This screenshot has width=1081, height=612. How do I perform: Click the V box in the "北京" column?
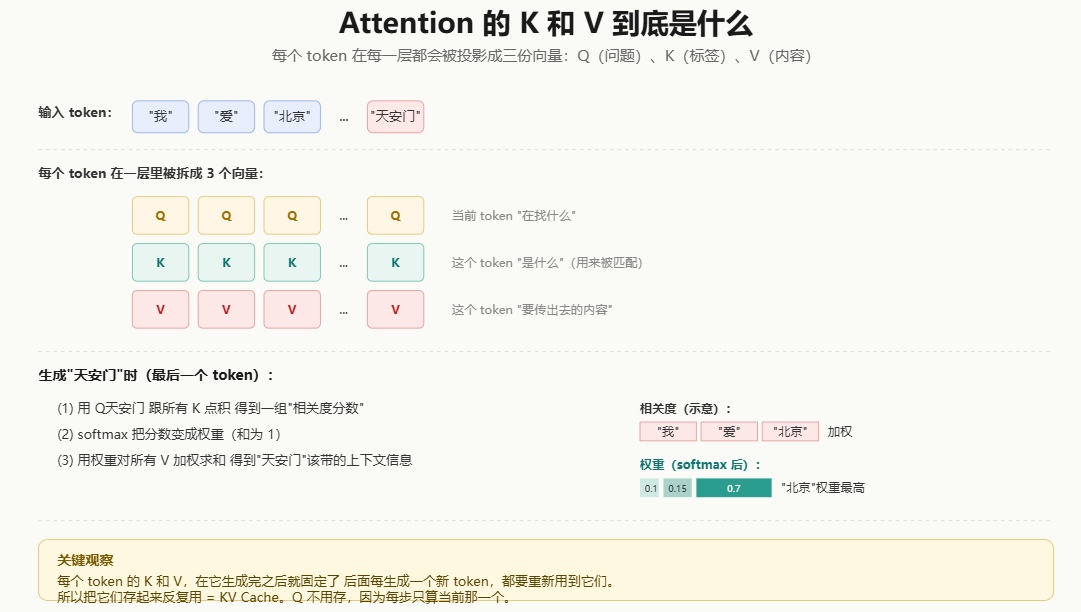coord(292,309)
